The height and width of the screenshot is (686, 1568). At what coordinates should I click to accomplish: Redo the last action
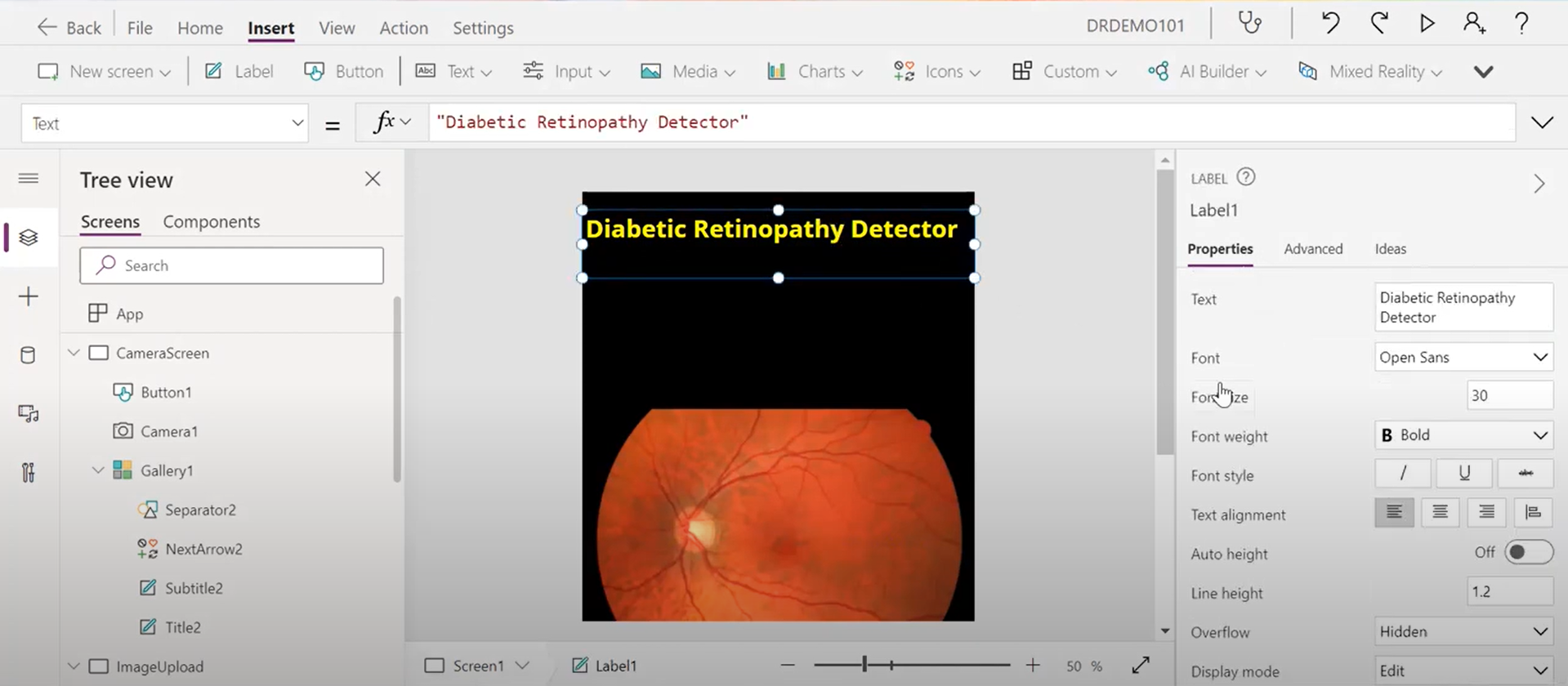coord(1379,24)
